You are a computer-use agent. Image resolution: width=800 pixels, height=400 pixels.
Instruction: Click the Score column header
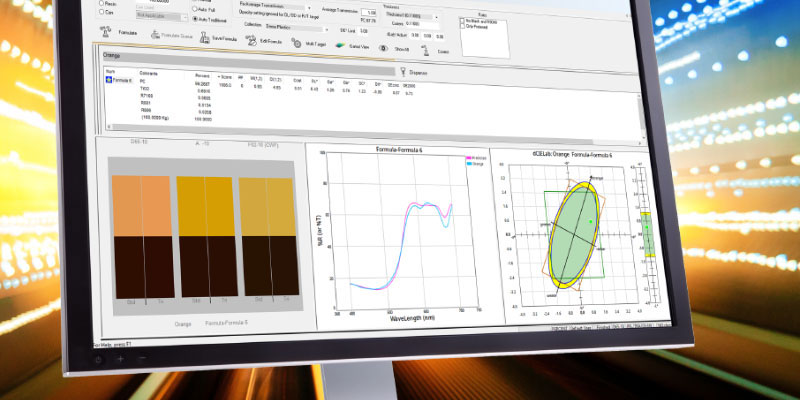(x=224, y=77)
